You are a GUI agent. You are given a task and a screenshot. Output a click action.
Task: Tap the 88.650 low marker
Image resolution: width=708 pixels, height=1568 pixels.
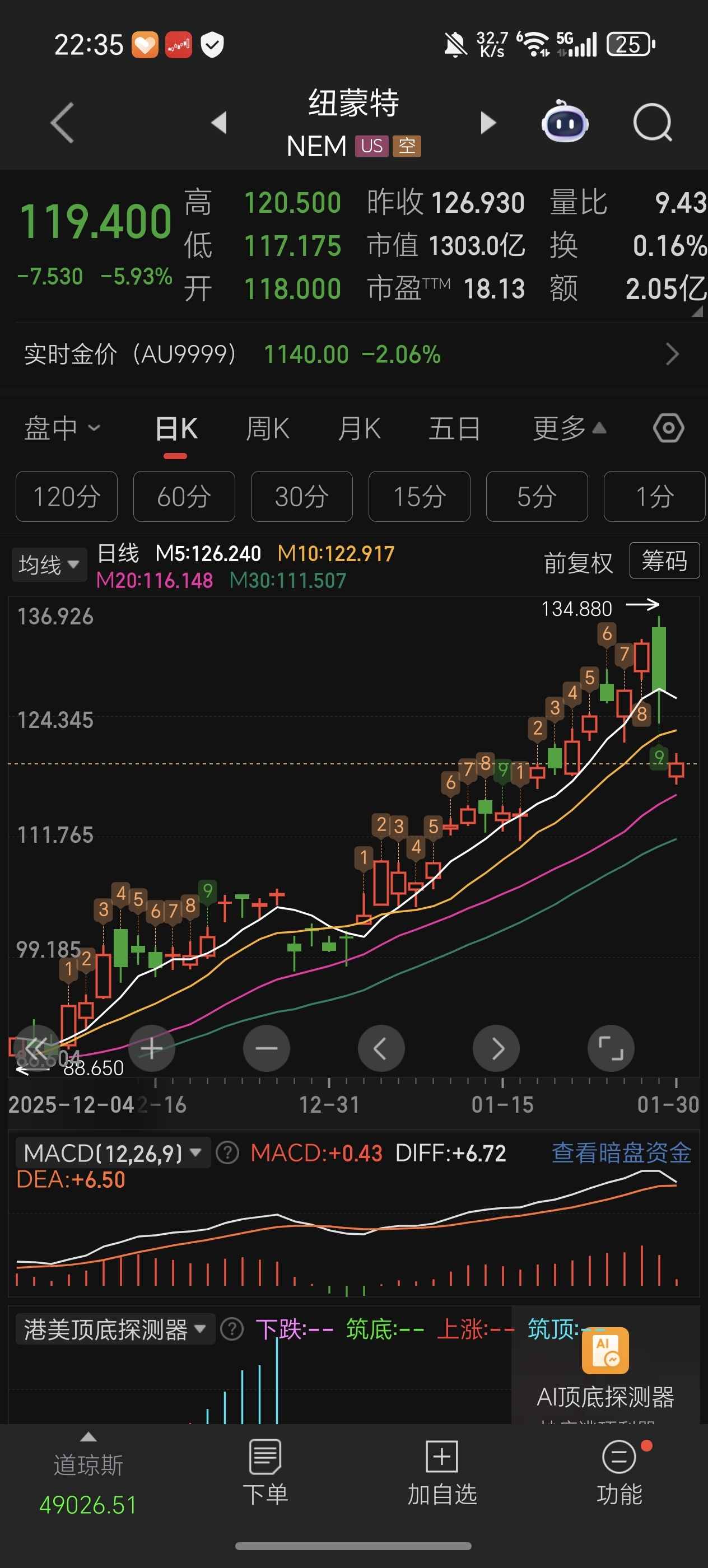tap(93, 1068)
